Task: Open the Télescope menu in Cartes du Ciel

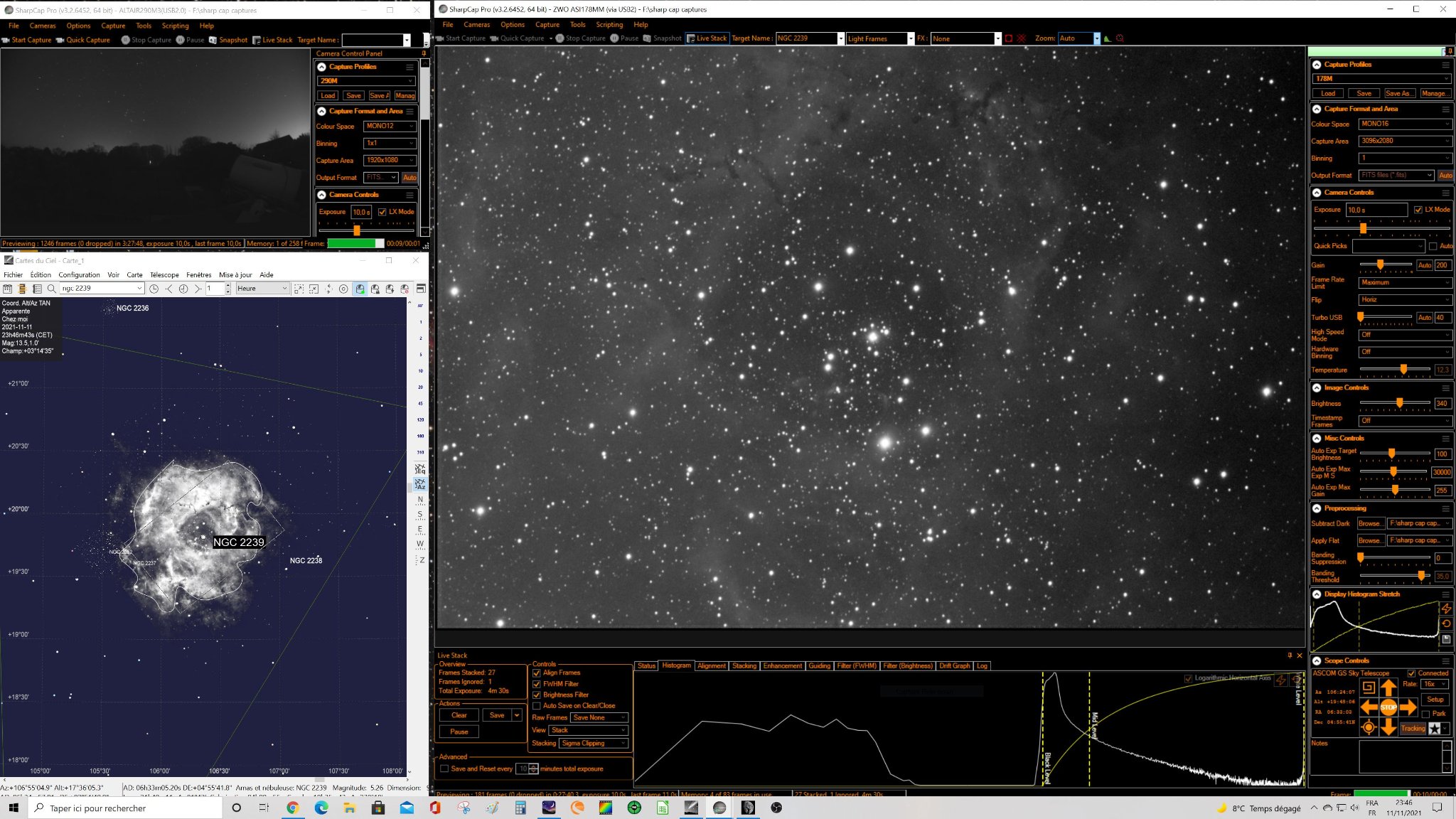Action: click(x=164, y=275)
